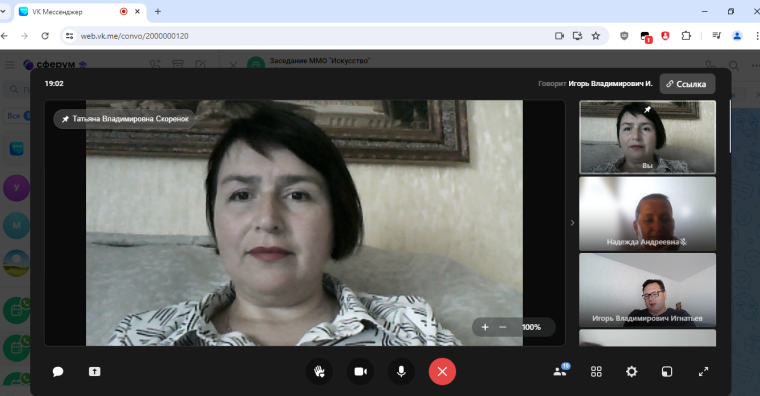The height and width of the screenshot is (396, 760).
Task: Open chat with purple У avatar
Action: click(16, 188)
